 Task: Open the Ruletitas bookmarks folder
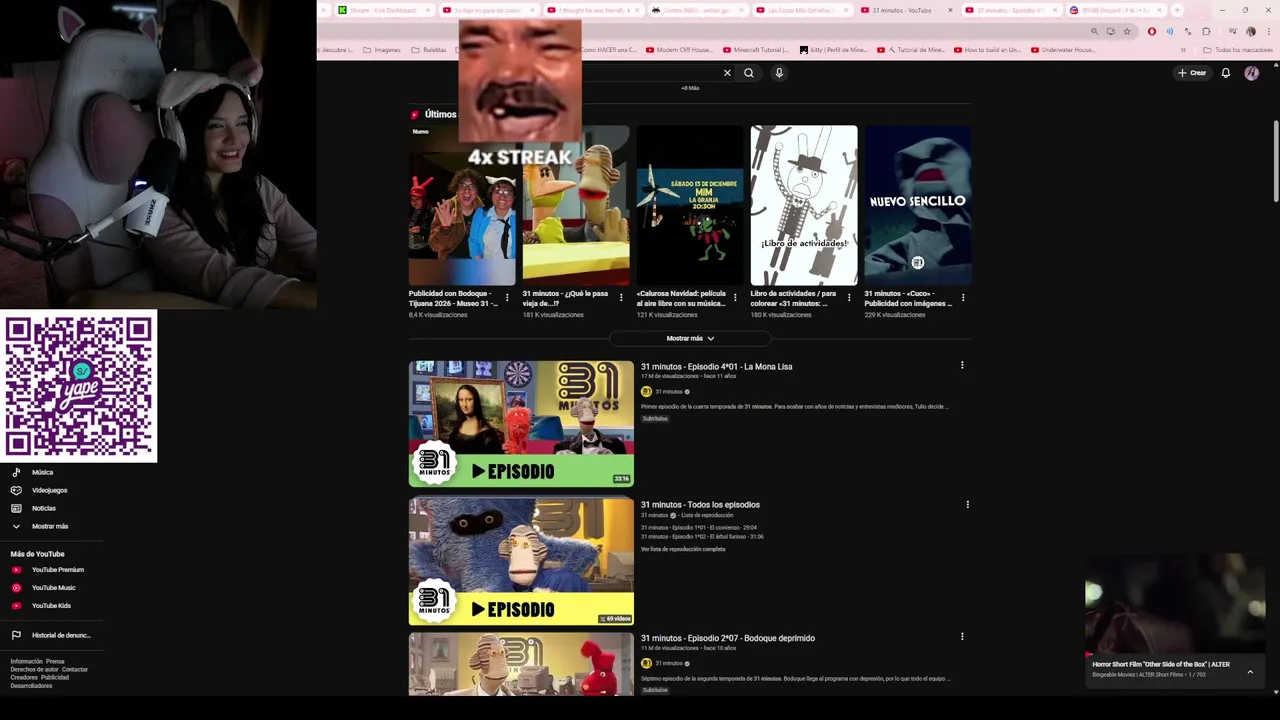click(429, 50)
